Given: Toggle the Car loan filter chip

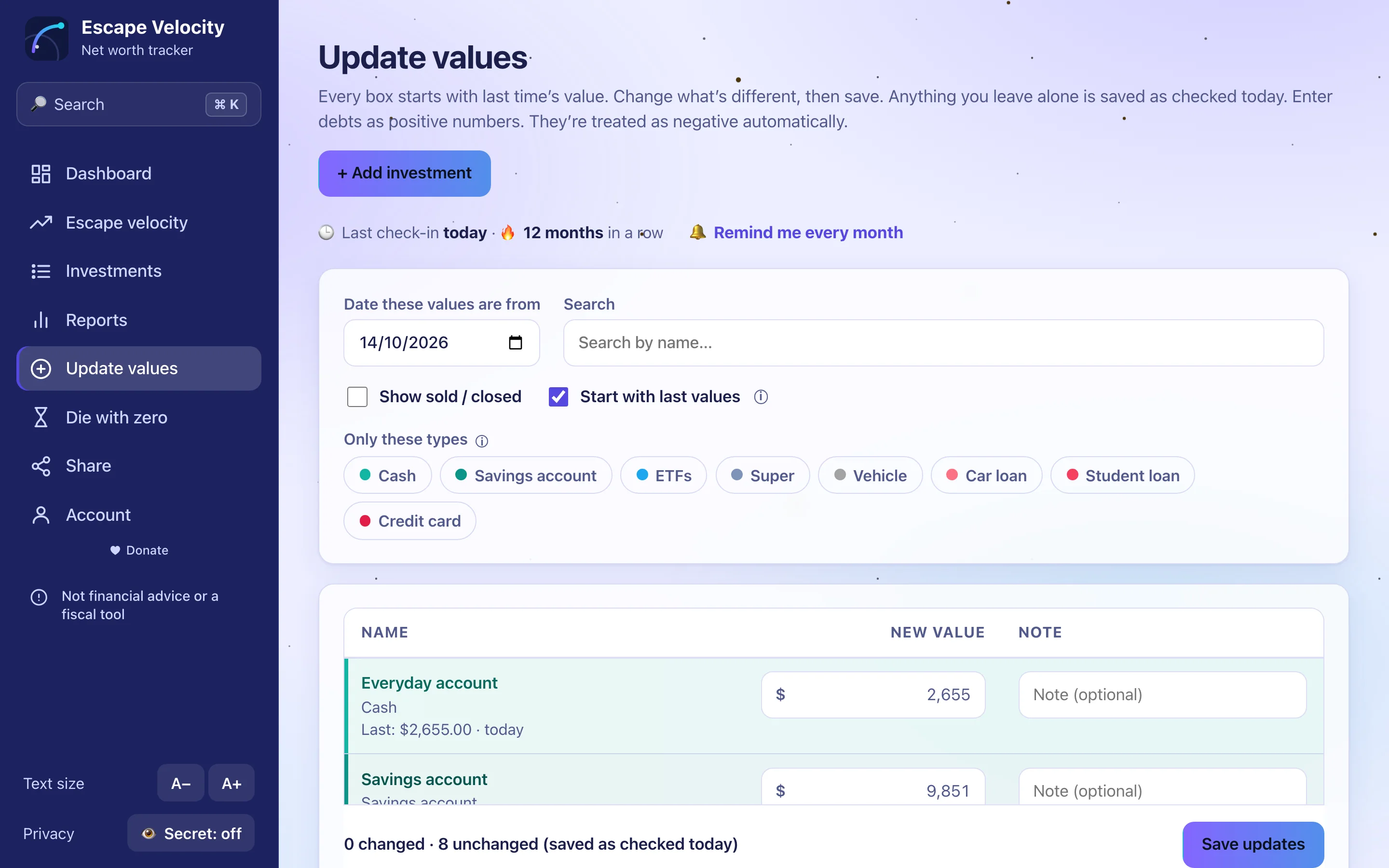Looking at the screenshot, I should (x=986, y=475).
